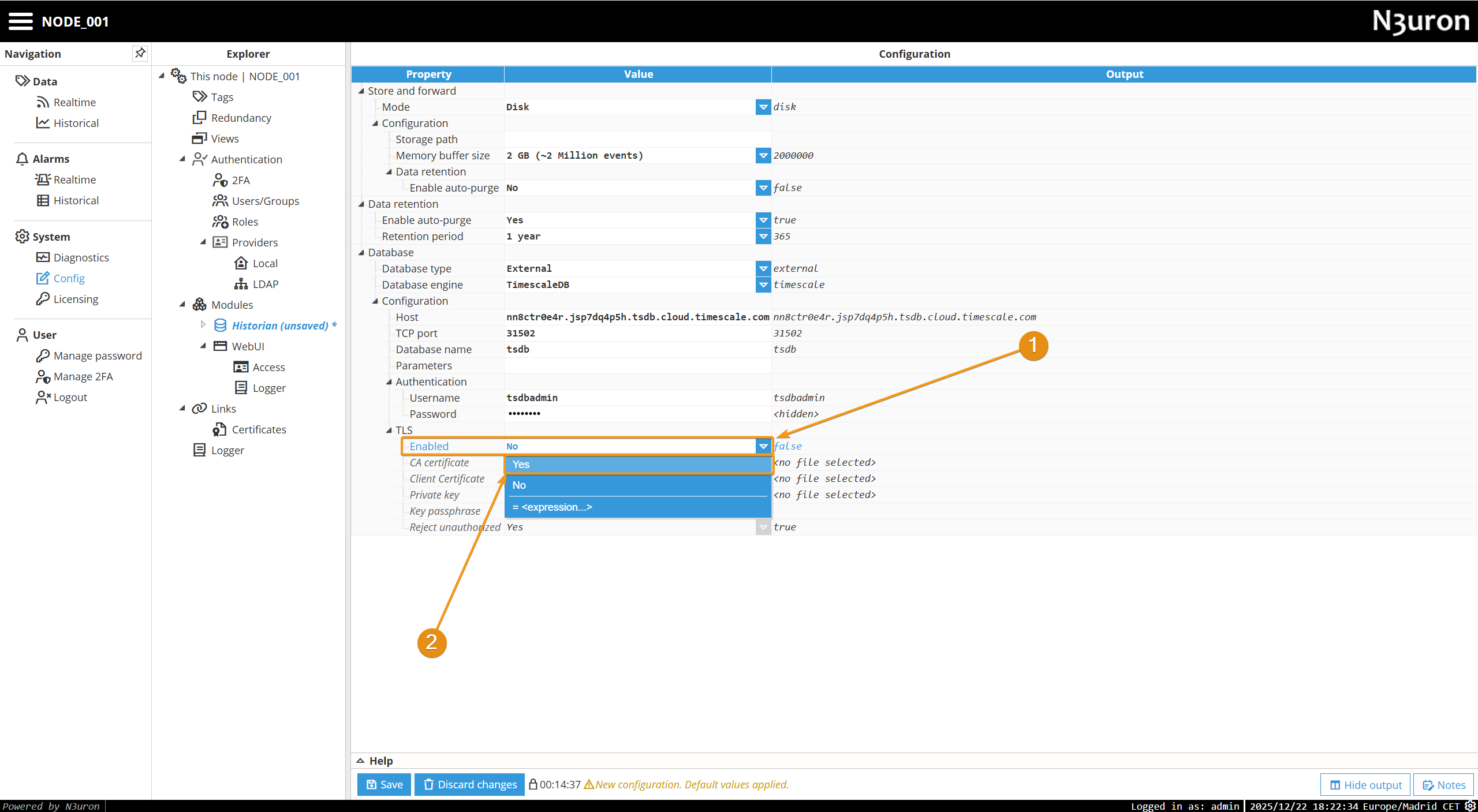Click Discard changes button
This screenshot has width=1478, height=812.
click(x=469, y=784)
